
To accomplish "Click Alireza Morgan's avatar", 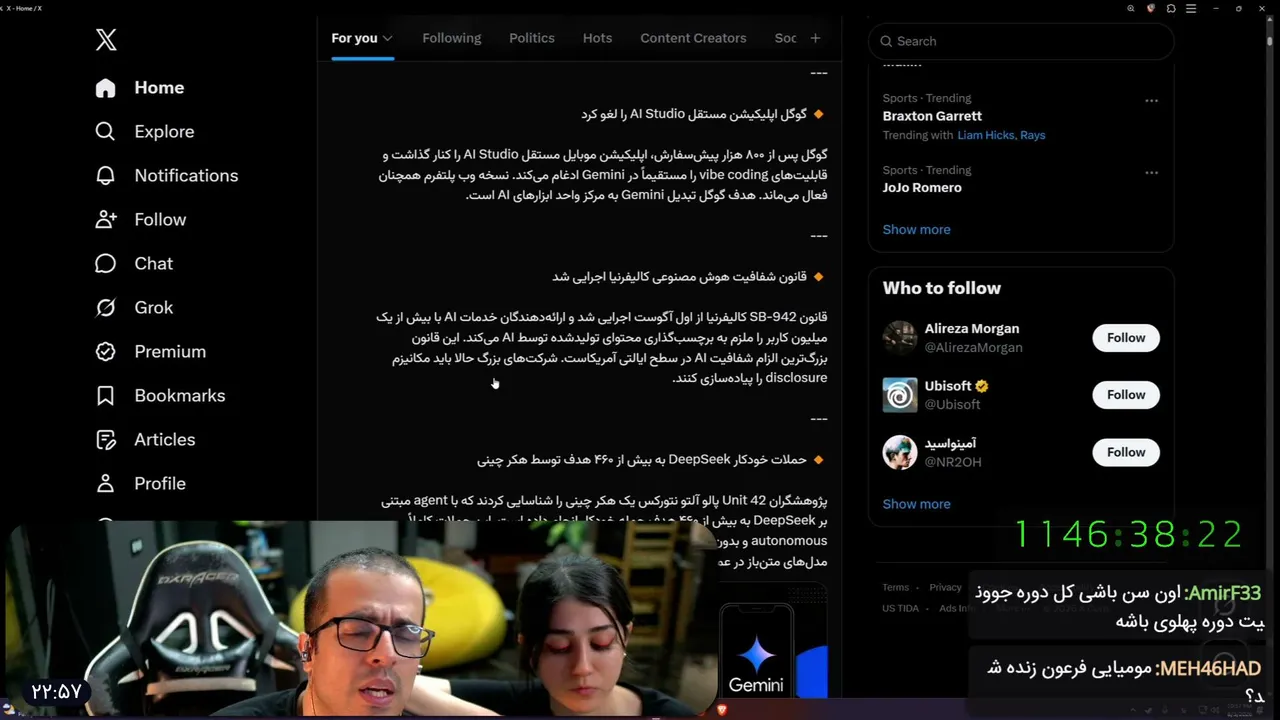I will 900,338.
